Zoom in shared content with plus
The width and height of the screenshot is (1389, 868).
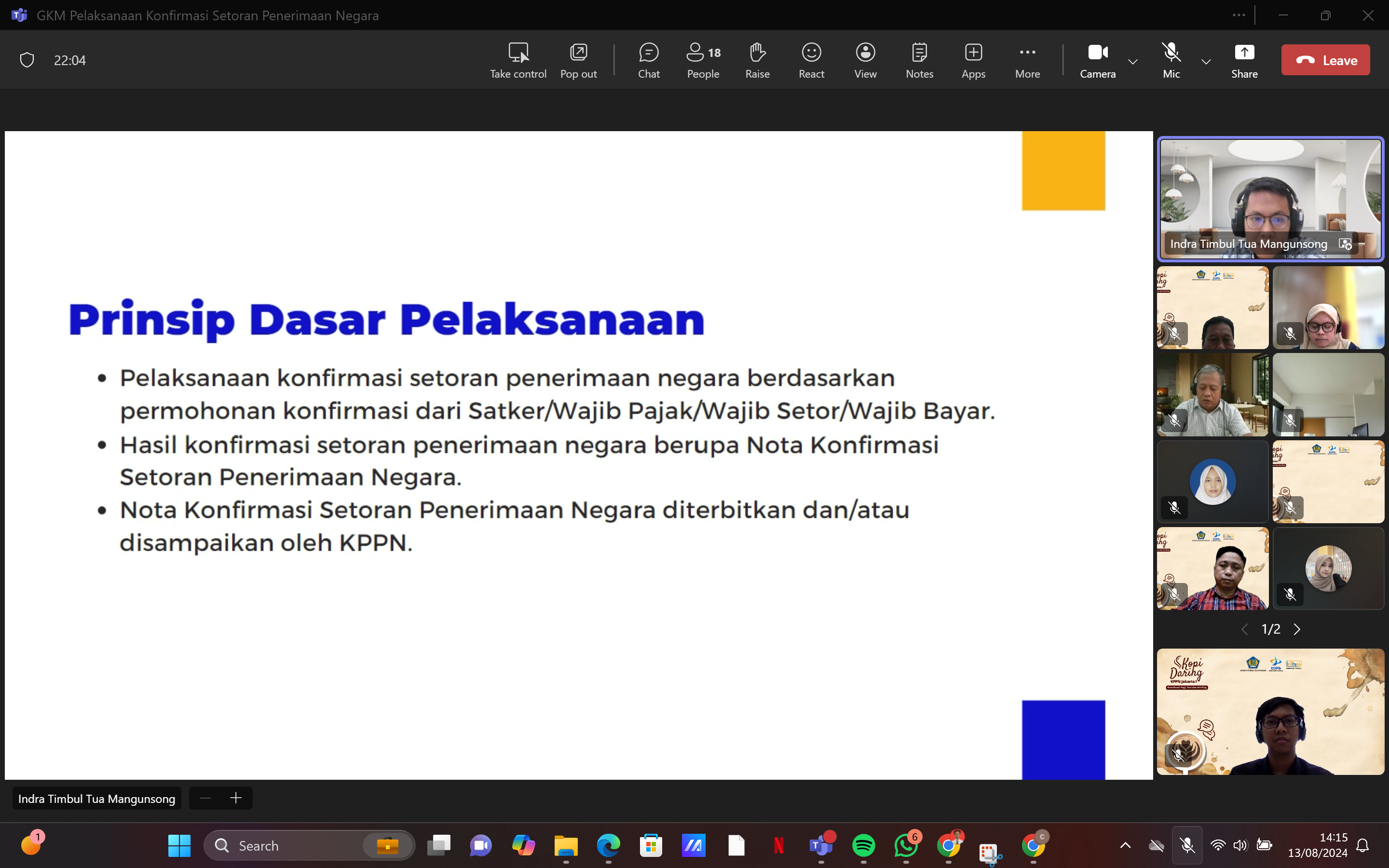coord(236,798)
